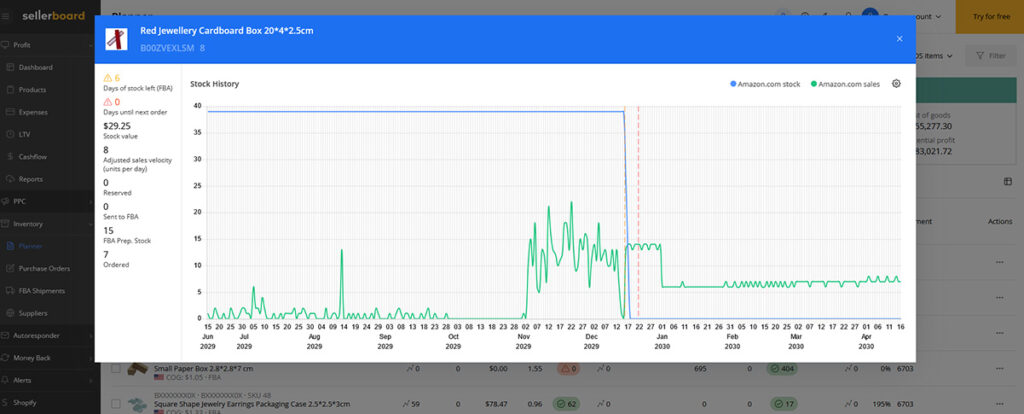
Task: Click the green 17 badge in Square Shape row
Action: pyautogui.click(x=784, y=404)
